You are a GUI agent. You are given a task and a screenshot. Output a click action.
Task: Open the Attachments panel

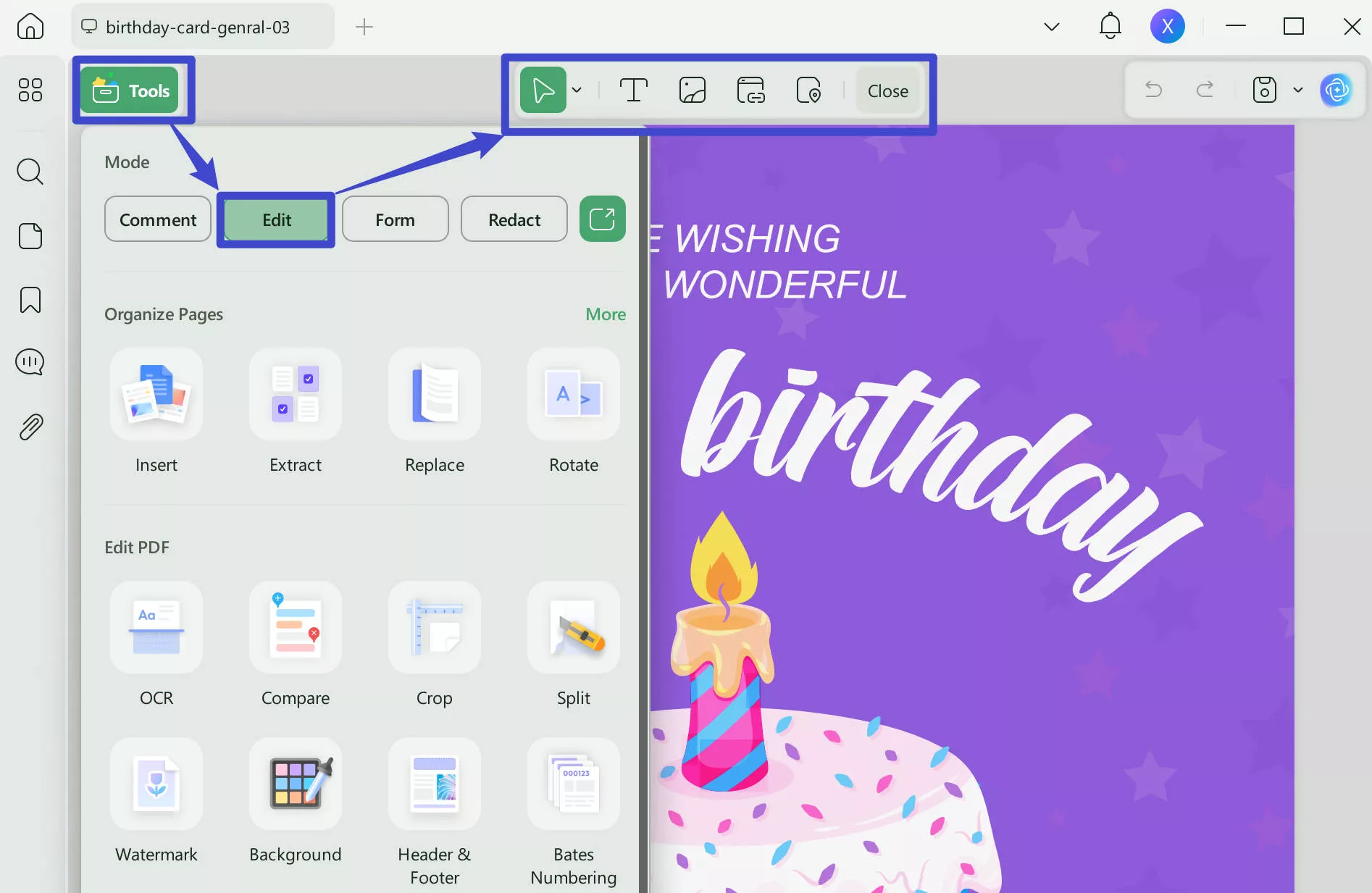30,426
